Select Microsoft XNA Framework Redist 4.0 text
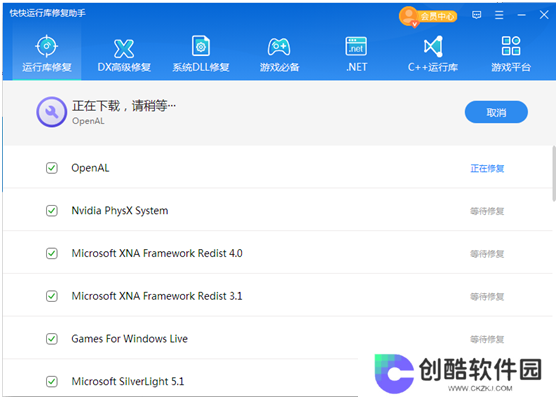This screenshot has width=558, height=399. pyautogui.click(x=157, y=253)
